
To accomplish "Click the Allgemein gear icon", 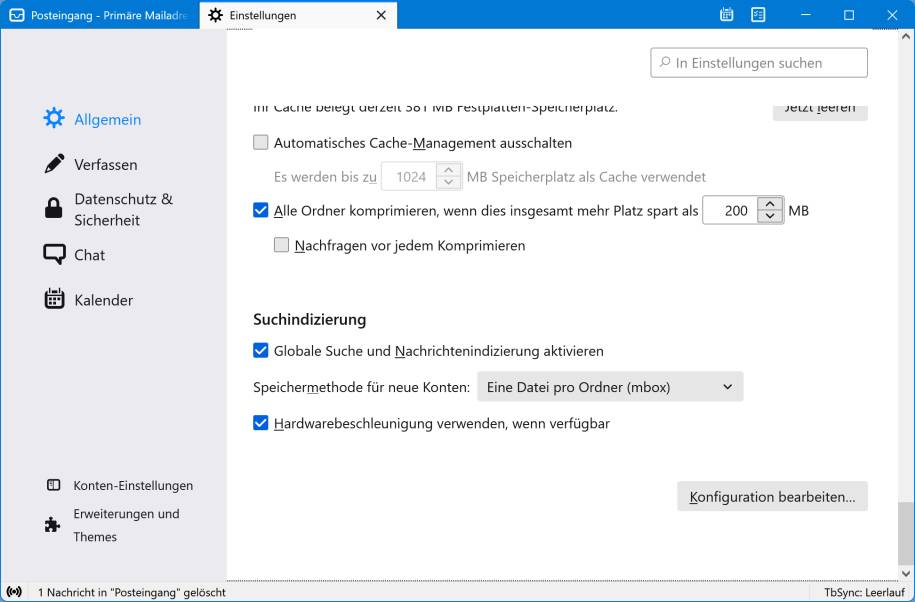I will (54, 119).
